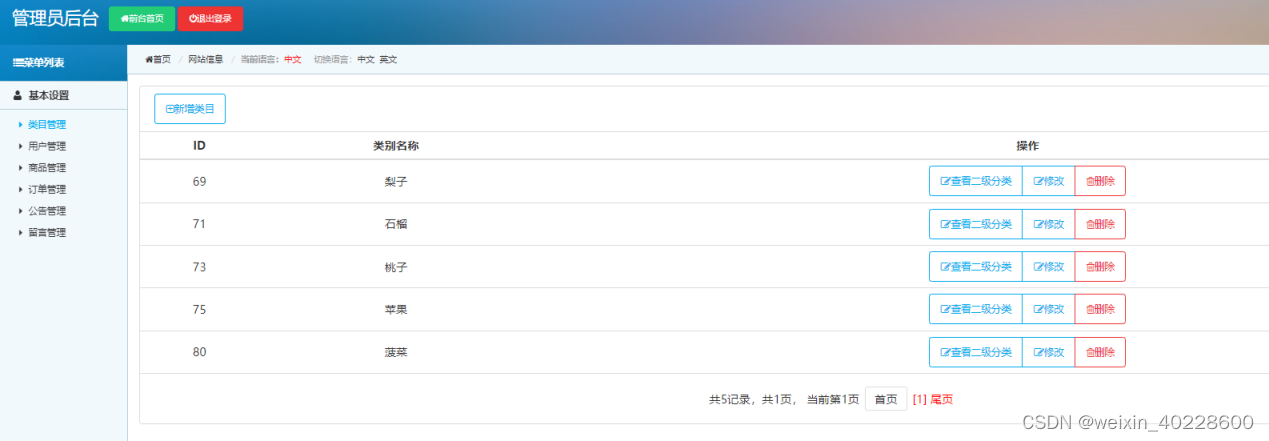Screen dimensions: 1269x441
Task: Edit the 梨子 category
Action: point(1049,181)
